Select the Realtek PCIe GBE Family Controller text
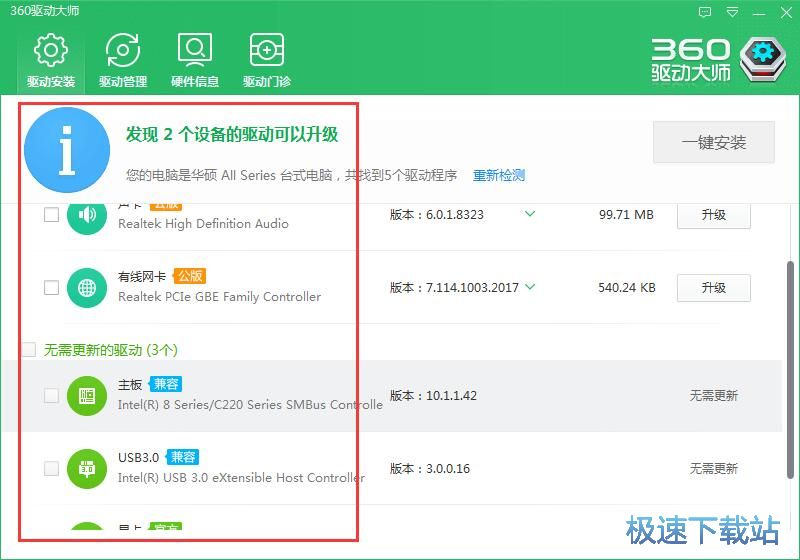Screen dimensions: 800x560 tap(219, 297)
